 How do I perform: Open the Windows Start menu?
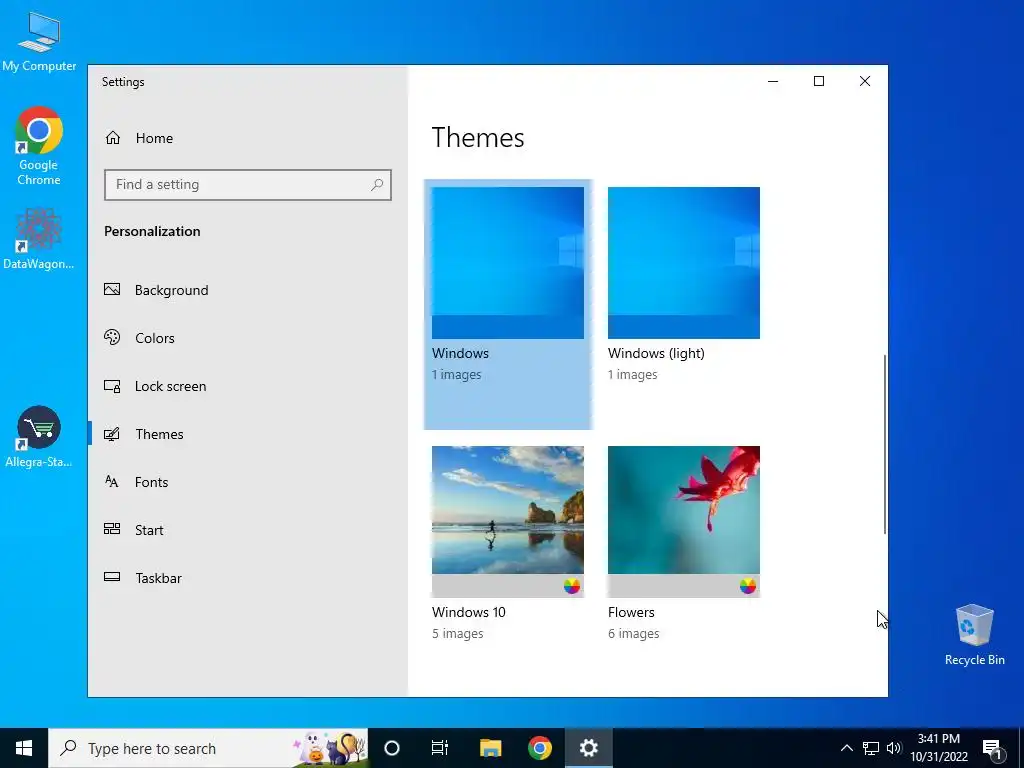(24, 748)
